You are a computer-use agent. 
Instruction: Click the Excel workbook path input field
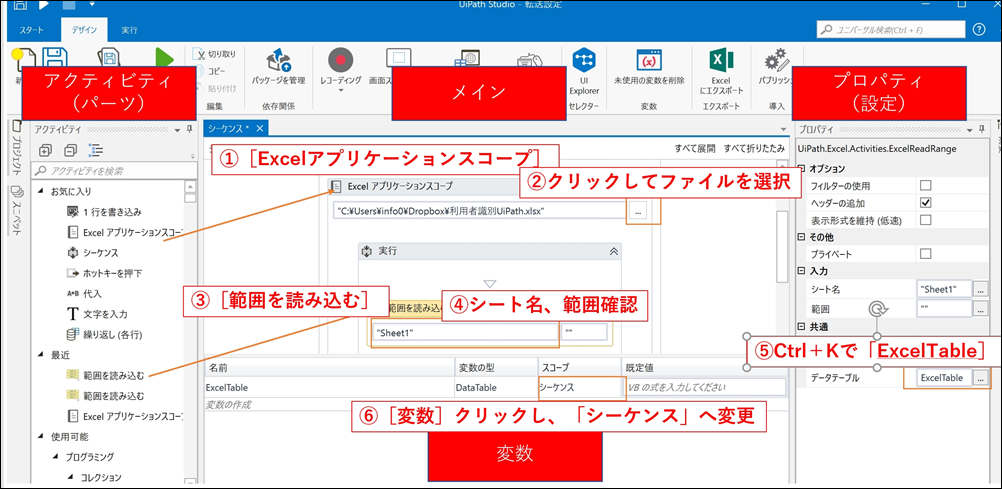coord(480,212)
